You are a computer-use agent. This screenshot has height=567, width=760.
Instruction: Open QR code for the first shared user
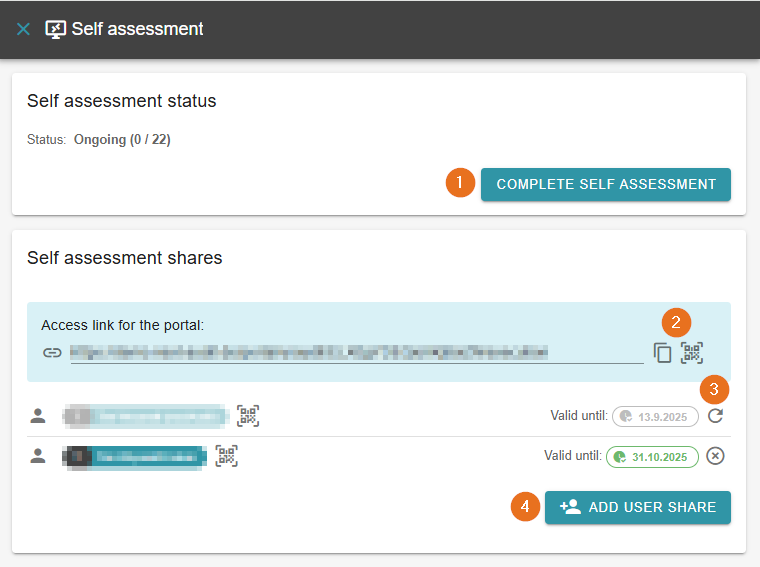click(248, 416)
